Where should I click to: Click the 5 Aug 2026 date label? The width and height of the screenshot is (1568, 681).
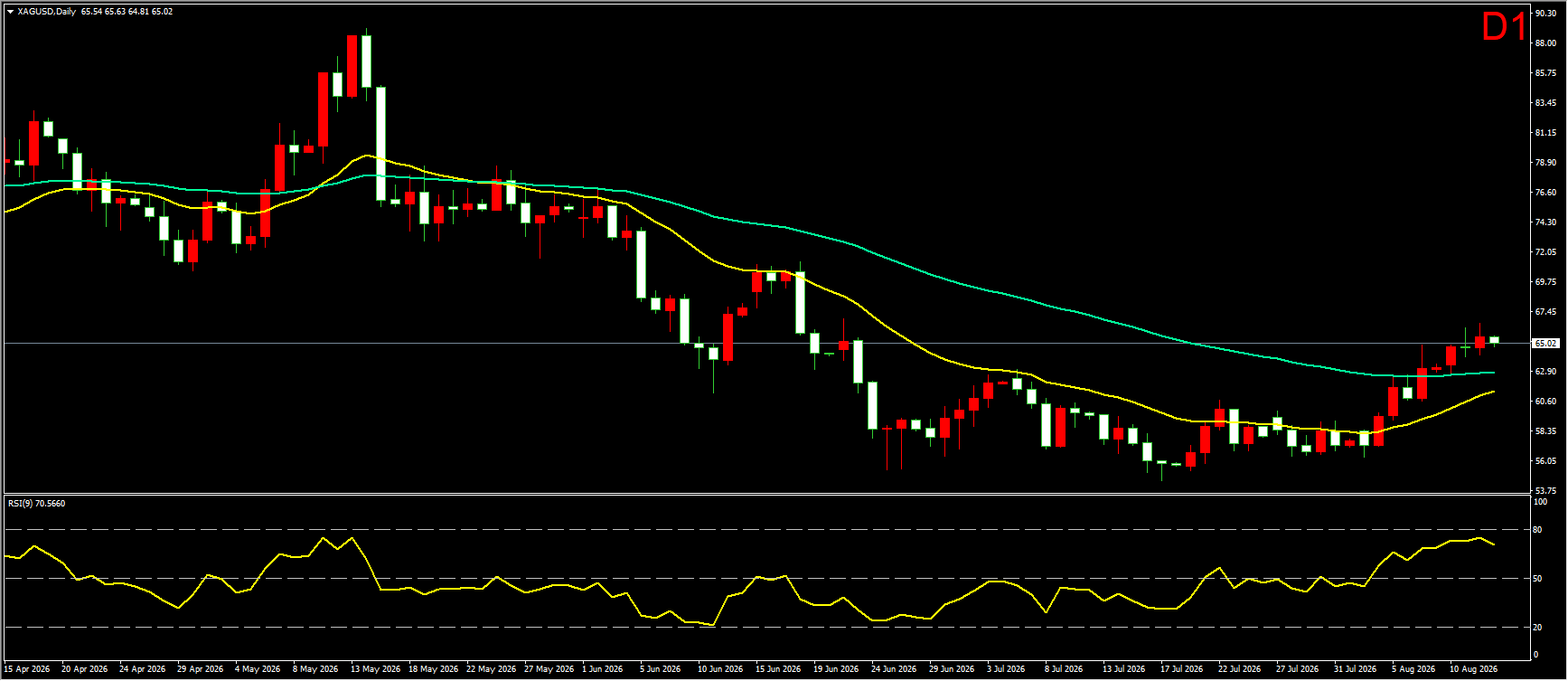pyautogui.click(x=1413, y=670)
